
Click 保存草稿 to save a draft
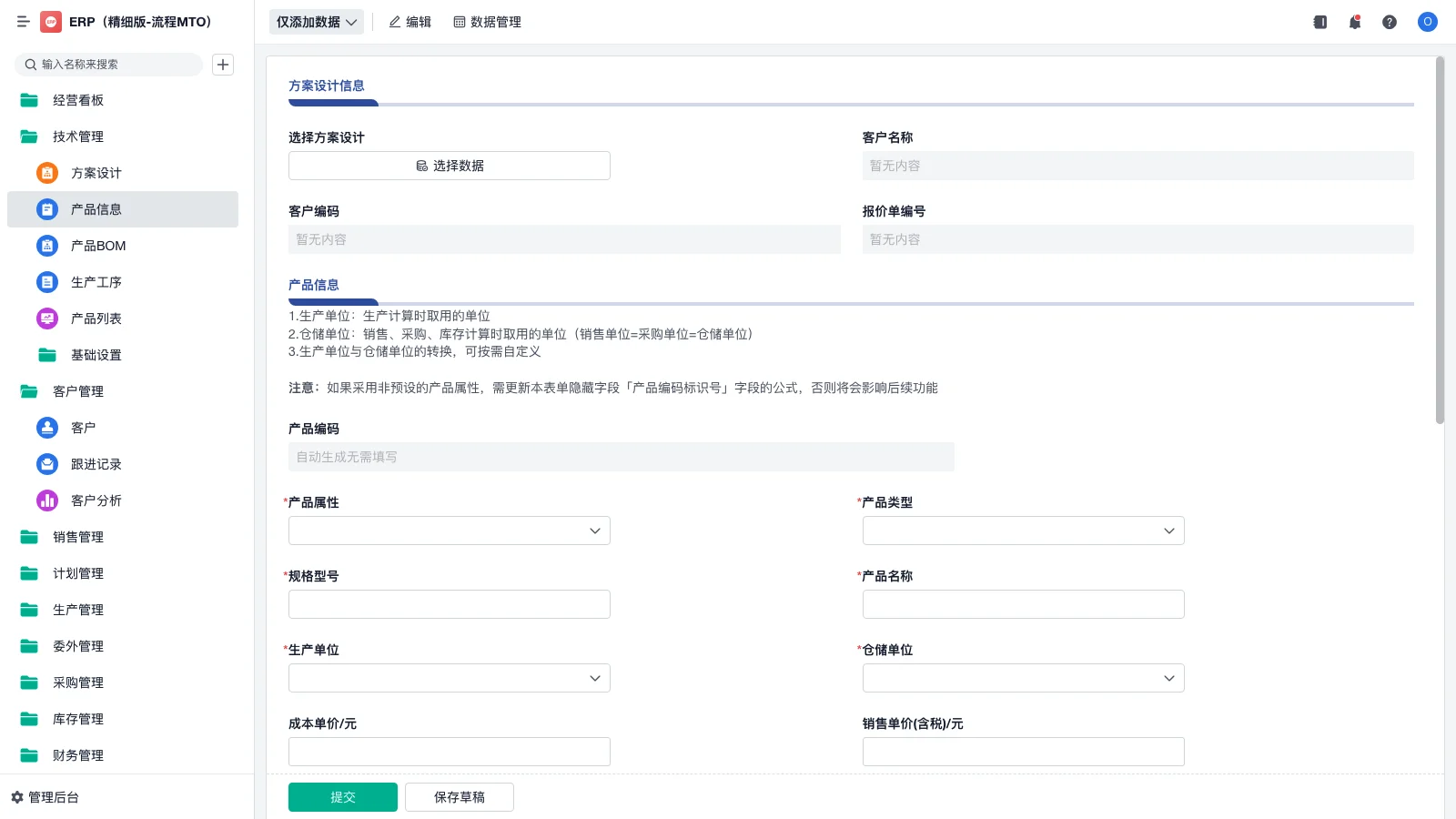click(x=459, y=796)
